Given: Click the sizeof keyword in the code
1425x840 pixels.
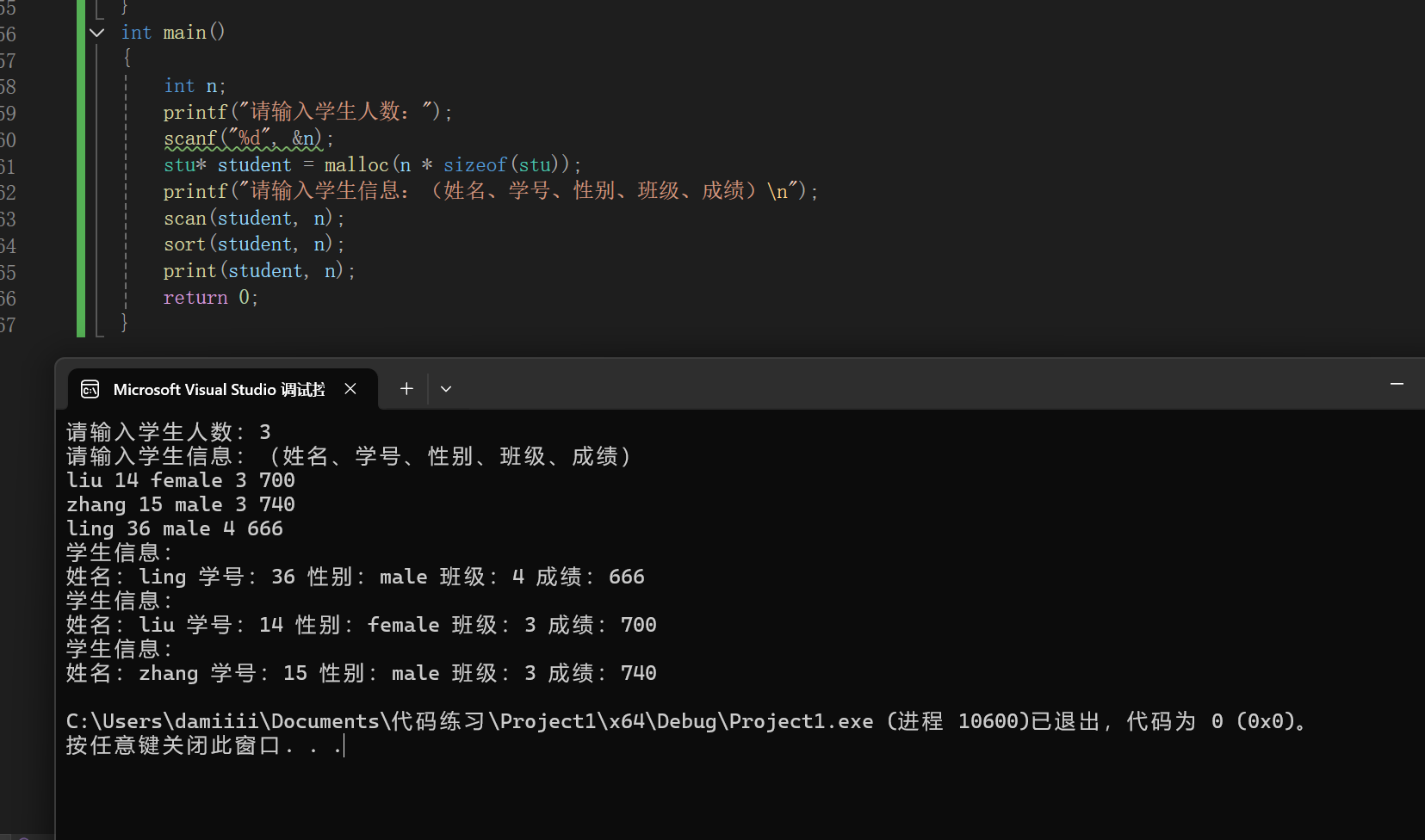Looking at the screenshot, I should tap(475, 165).
